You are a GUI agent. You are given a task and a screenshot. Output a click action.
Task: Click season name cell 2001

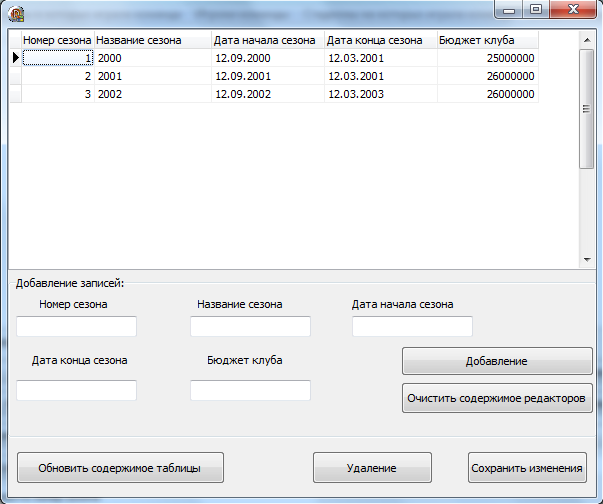tap(153, 76)
